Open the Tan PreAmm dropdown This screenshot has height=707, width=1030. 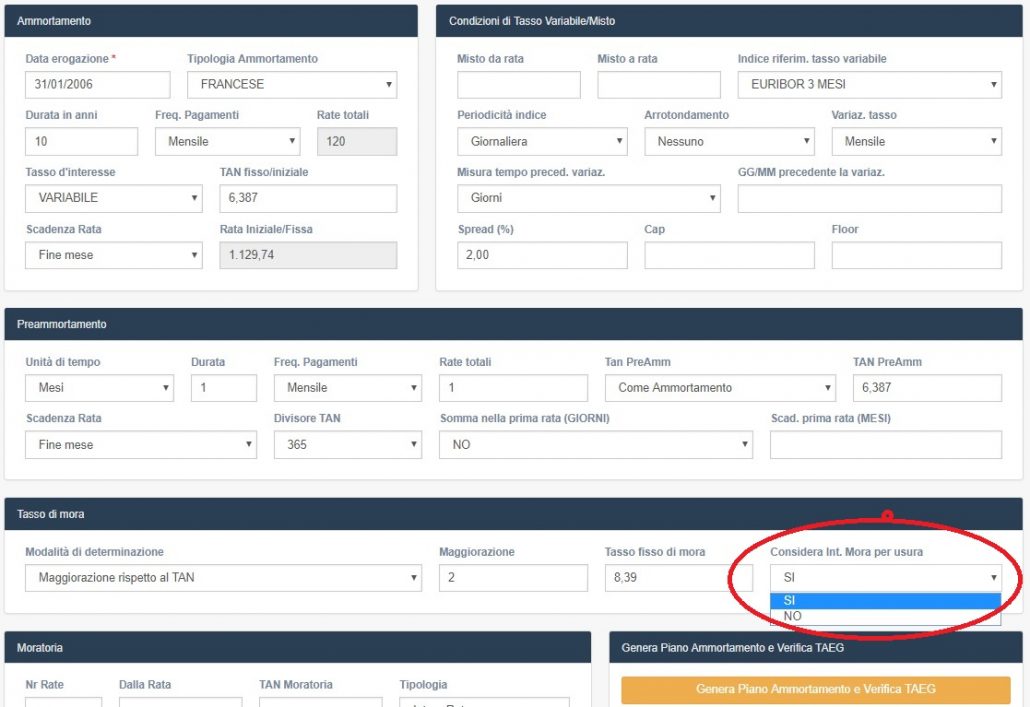[x=720, y=388]
